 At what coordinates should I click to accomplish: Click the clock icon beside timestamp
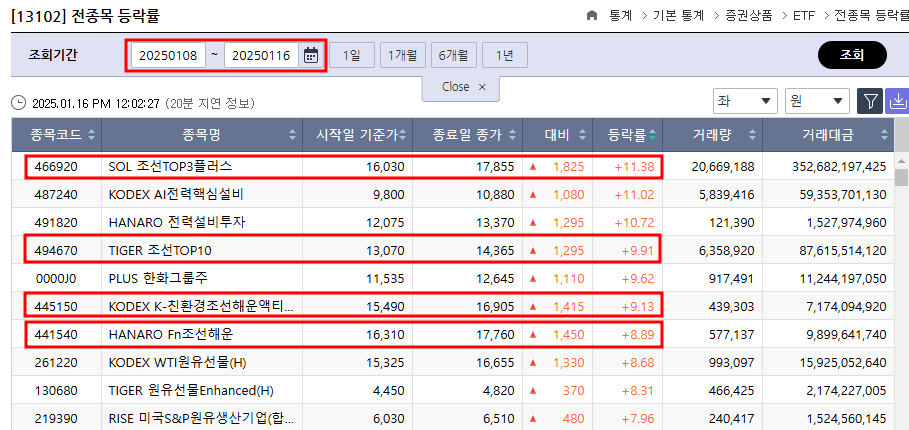[x=19, y=104]
